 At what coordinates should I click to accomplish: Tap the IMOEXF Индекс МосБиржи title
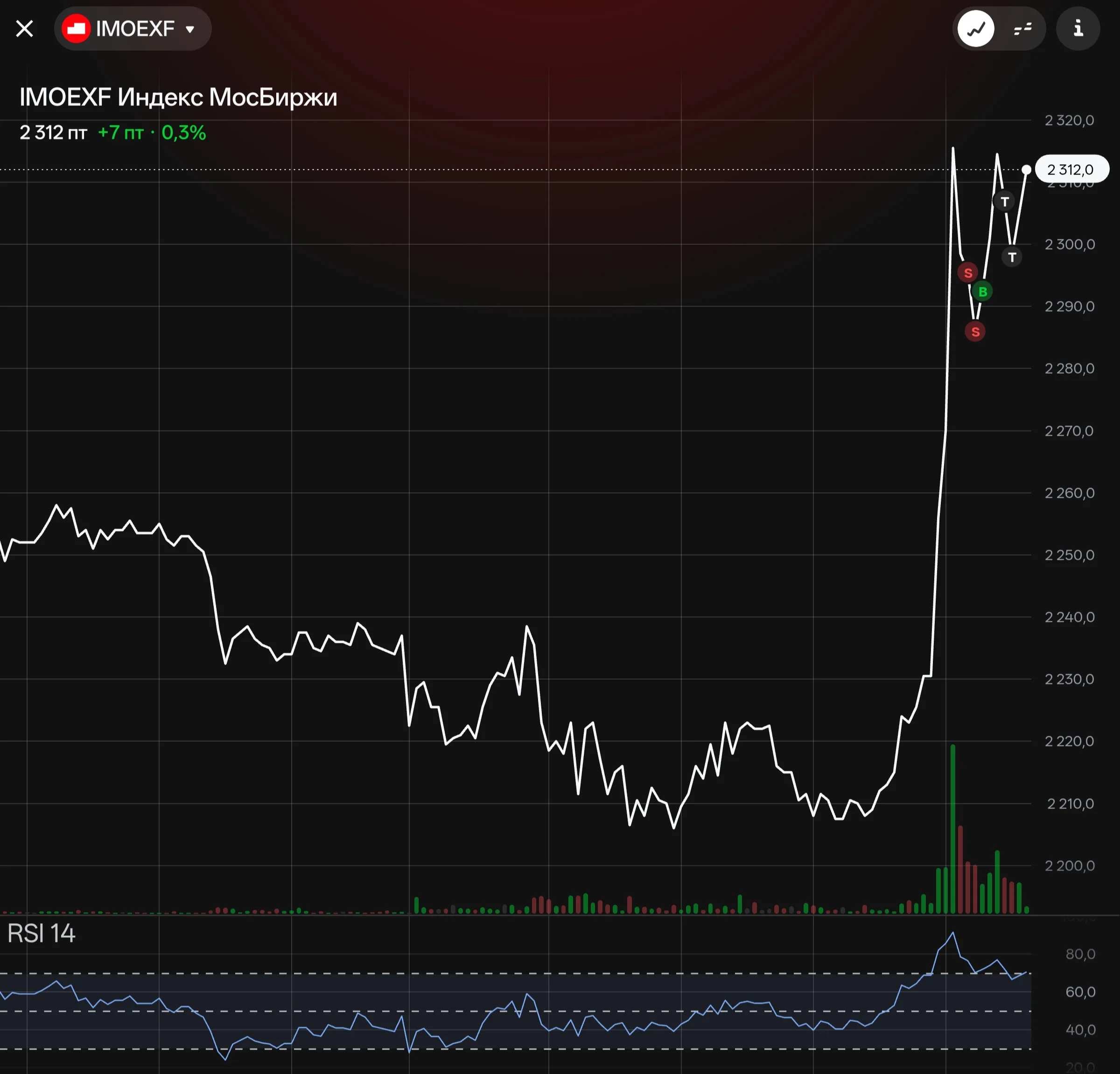click(178, 97)
